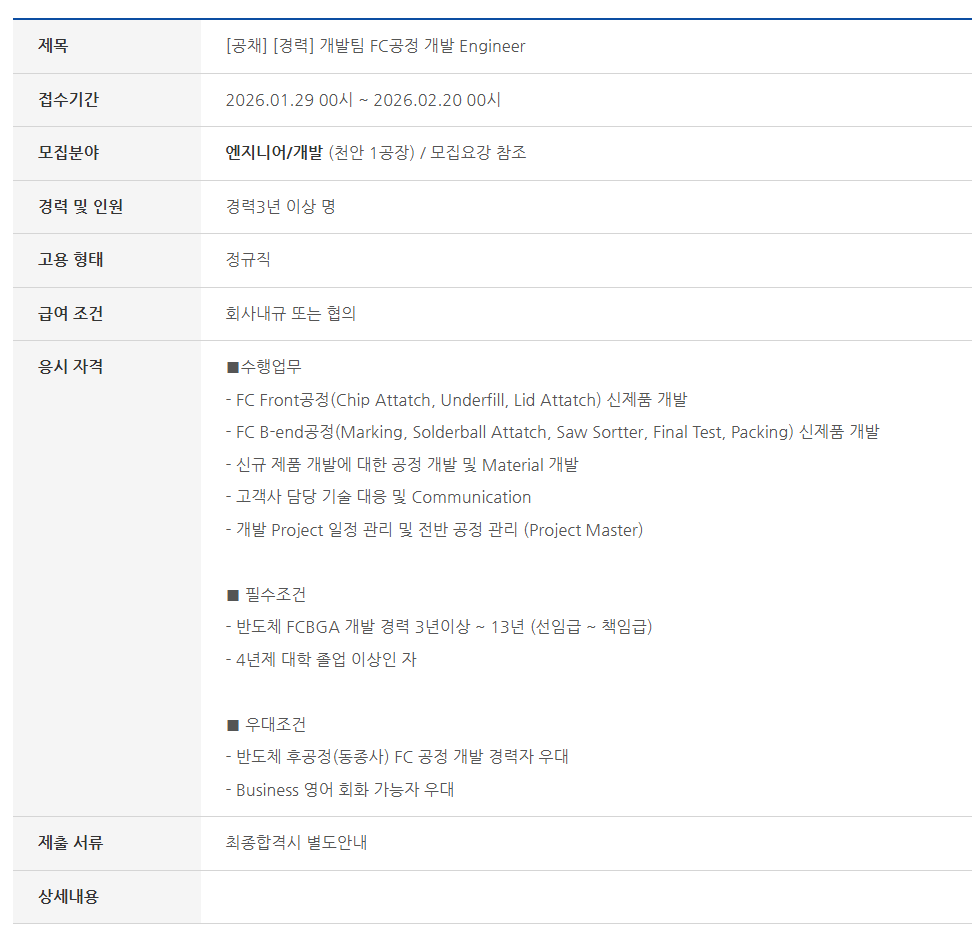Viewport: 972px width, 942px height.
Task: Click the 응시 자격 row label
Action: click(70, 367)
